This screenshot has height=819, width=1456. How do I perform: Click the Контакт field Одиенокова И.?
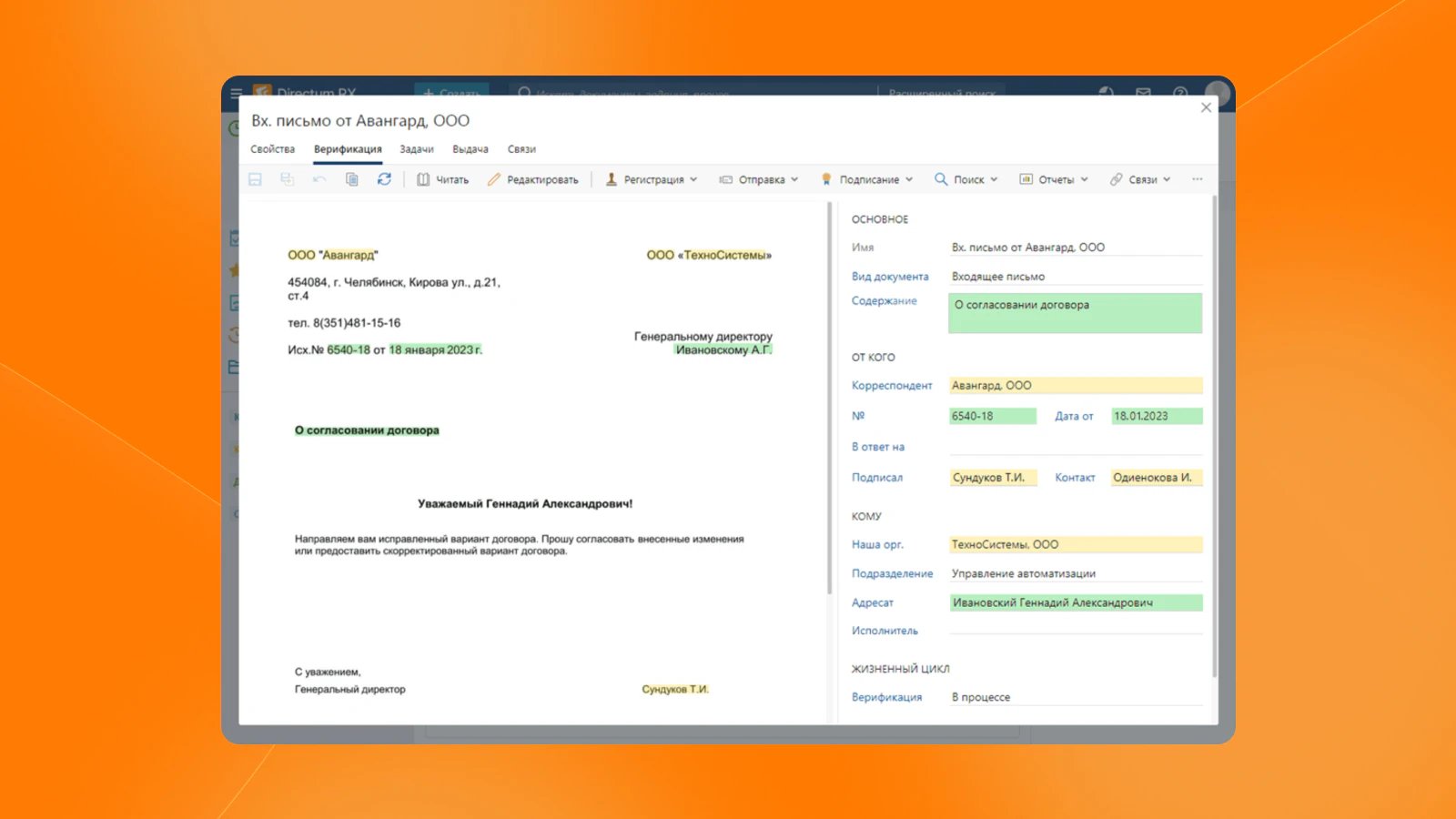[1157, 478]
